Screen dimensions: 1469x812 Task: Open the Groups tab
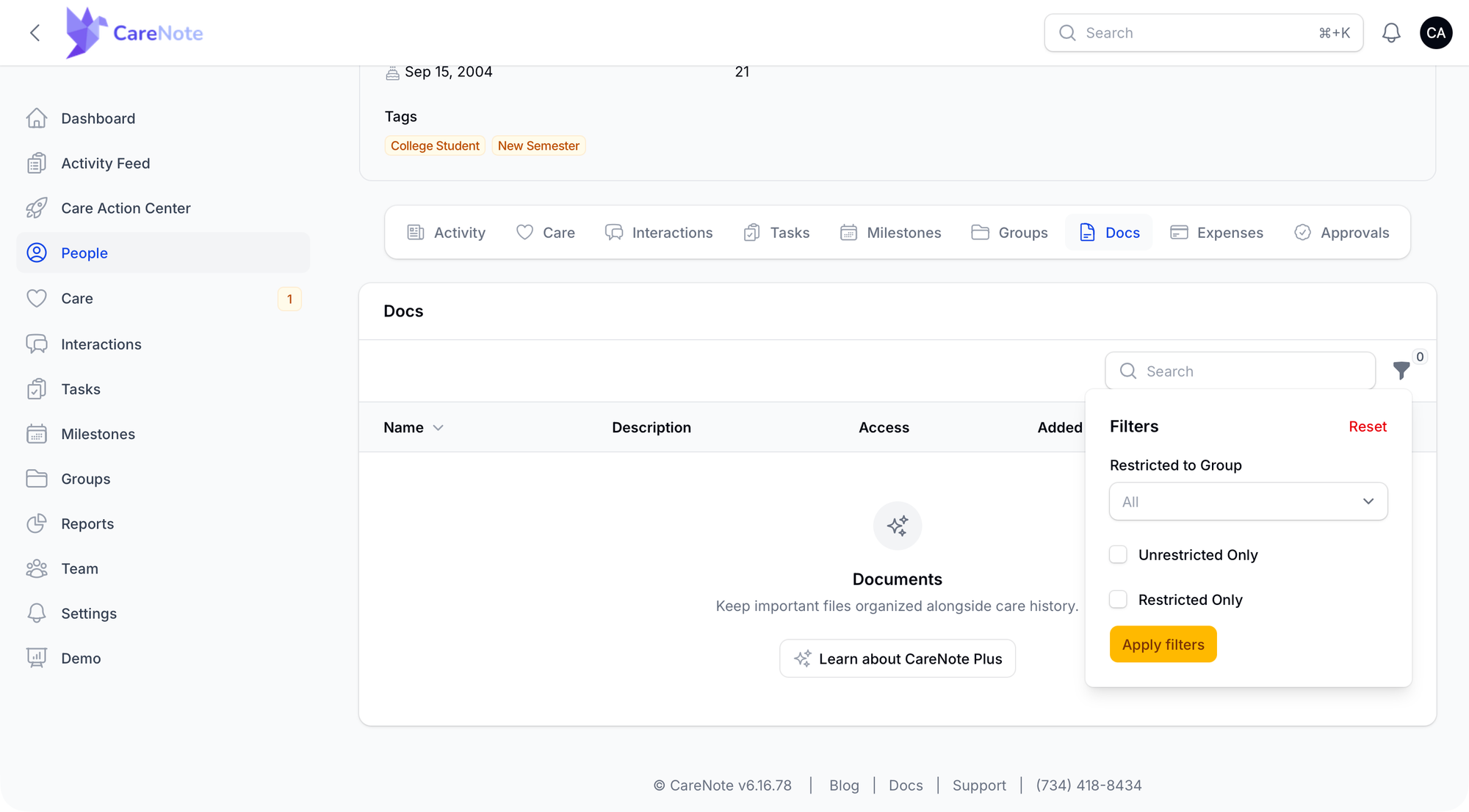tap(1009, 233)
